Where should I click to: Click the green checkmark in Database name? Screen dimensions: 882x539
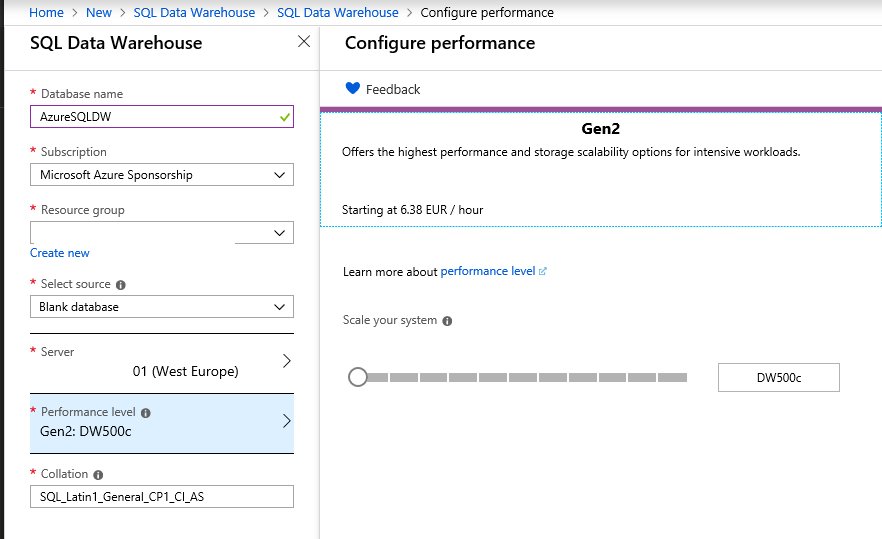click(x=285, y=117)
